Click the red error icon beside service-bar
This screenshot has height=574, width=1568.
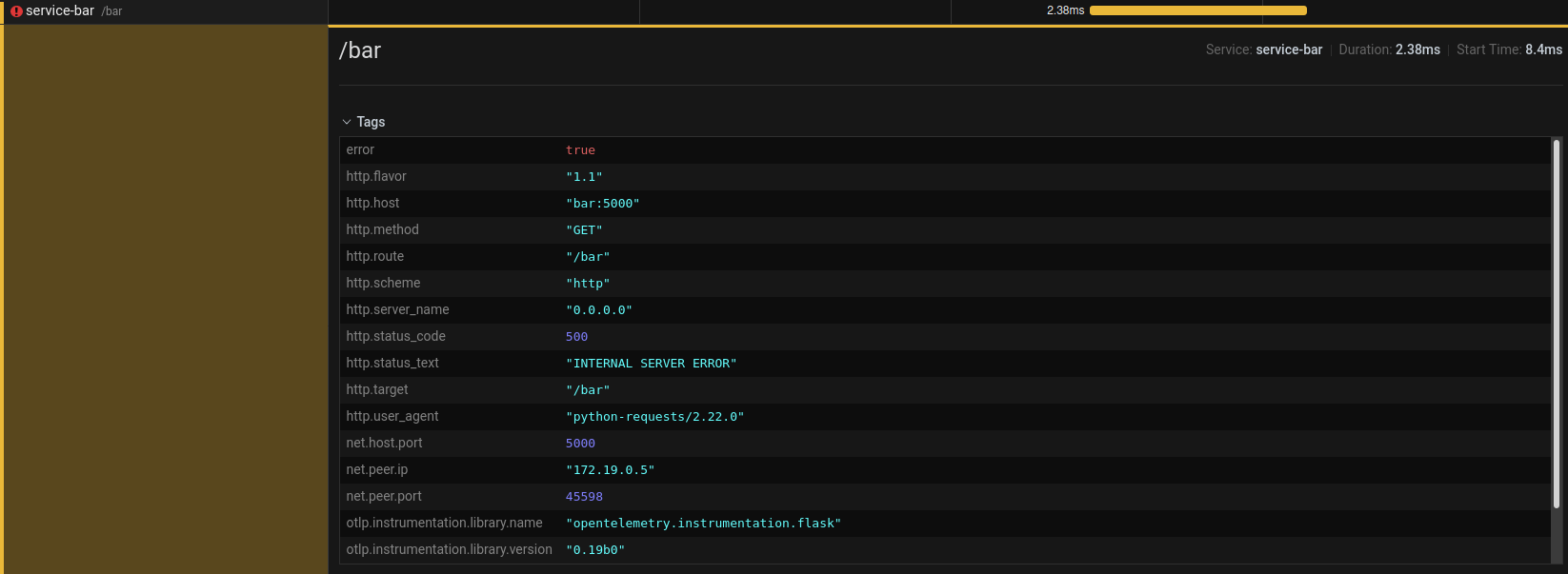(x=16, y=11)
